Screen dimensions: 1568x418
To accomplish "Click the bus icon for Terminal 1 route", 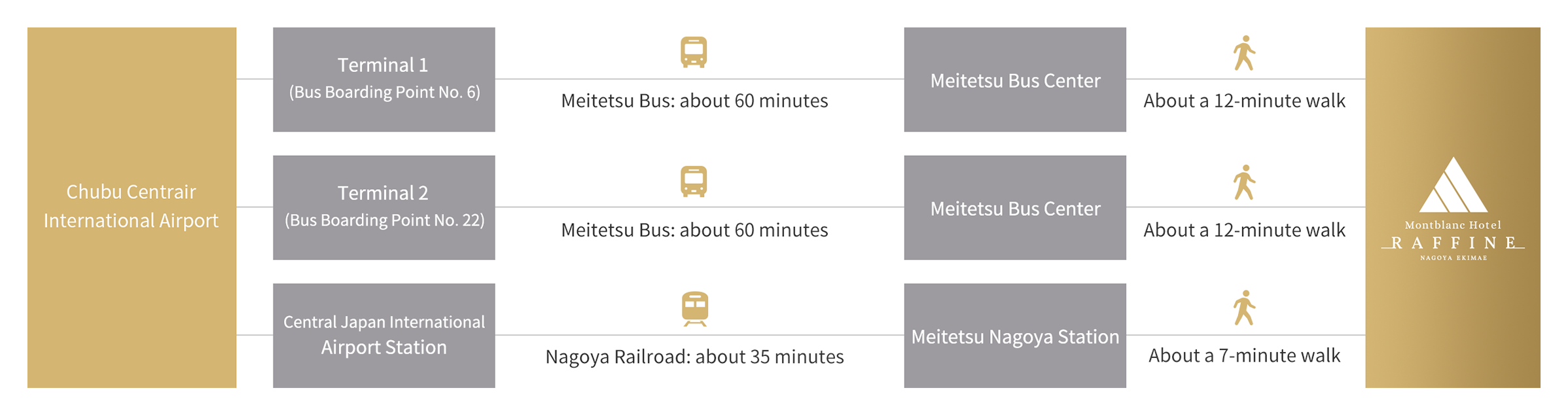I will coord(694,52).
